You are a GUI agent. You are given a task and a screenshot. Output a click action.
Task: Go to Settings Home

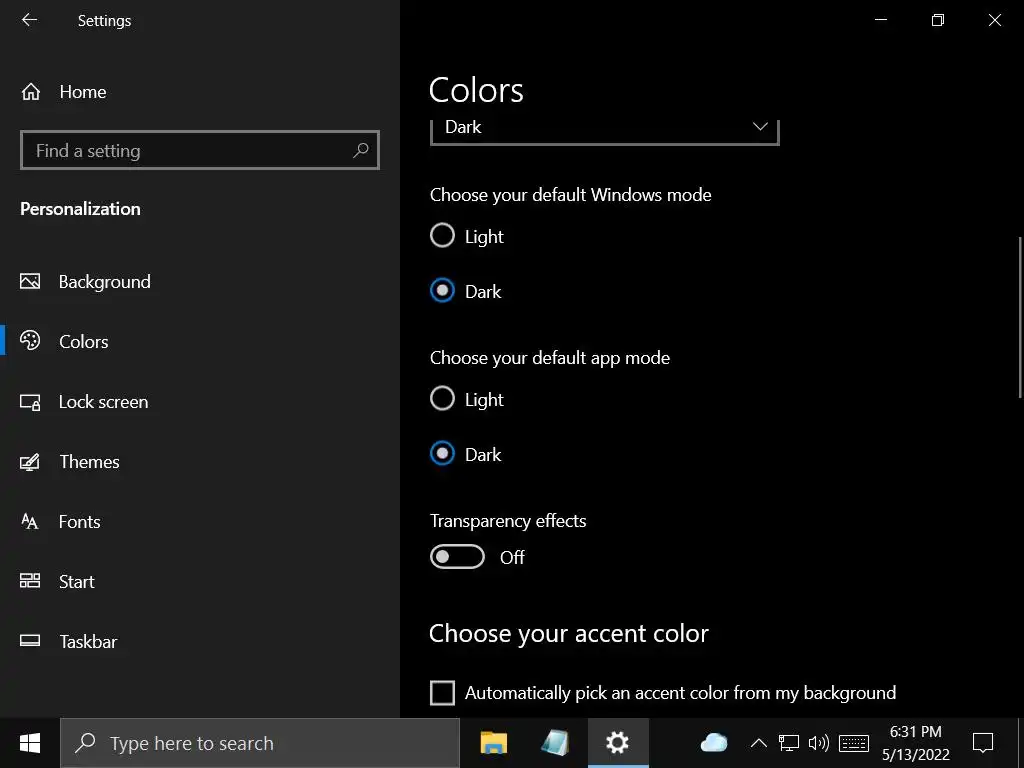82,92
